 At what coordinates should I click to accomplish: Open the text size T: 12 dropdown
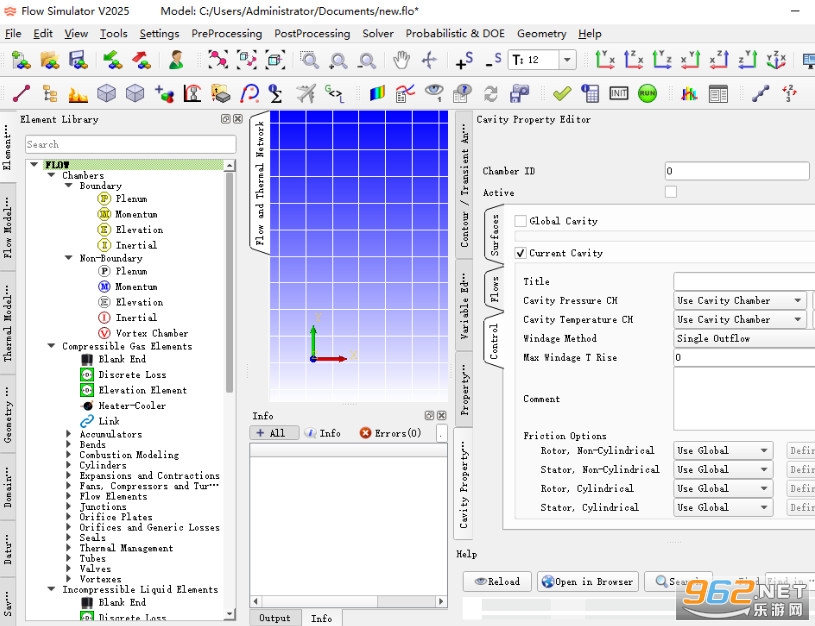(568, 60)
